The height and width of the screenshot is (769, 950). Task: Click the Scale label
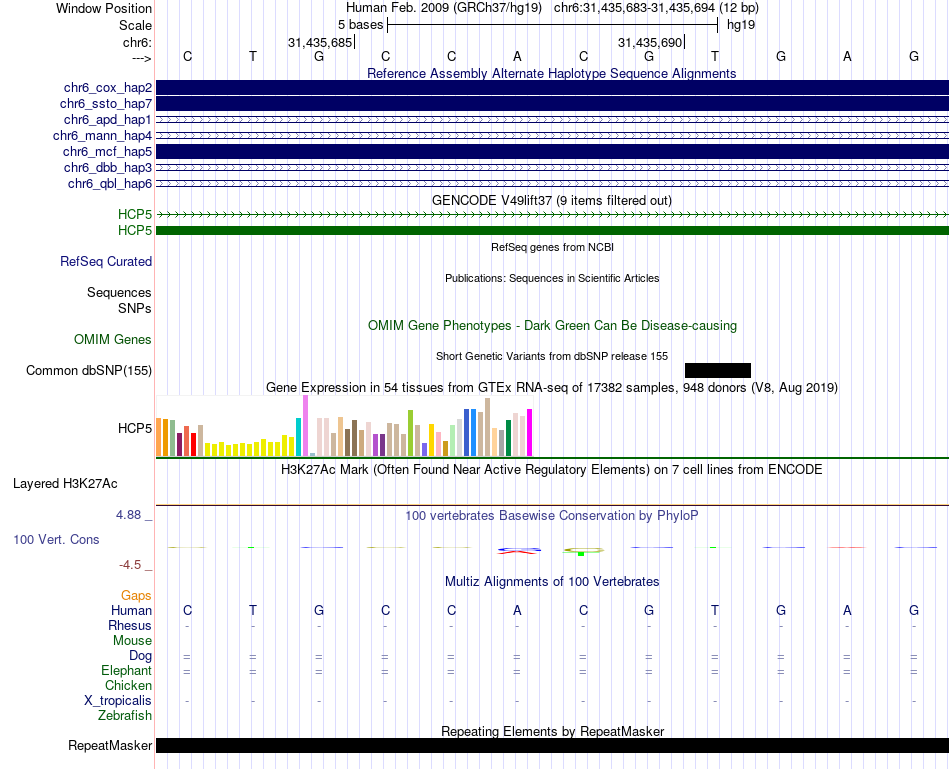[x=135, y=25]
